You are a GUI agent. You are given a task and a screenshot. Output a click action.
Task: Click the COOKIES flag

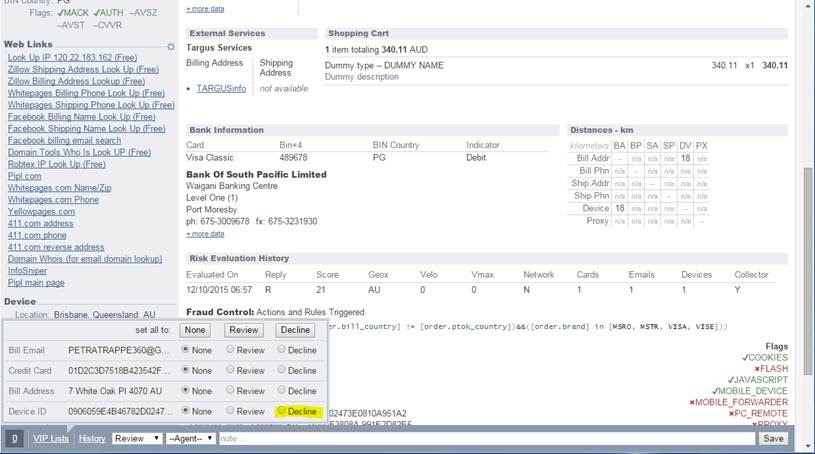click(x=765, y=357)
